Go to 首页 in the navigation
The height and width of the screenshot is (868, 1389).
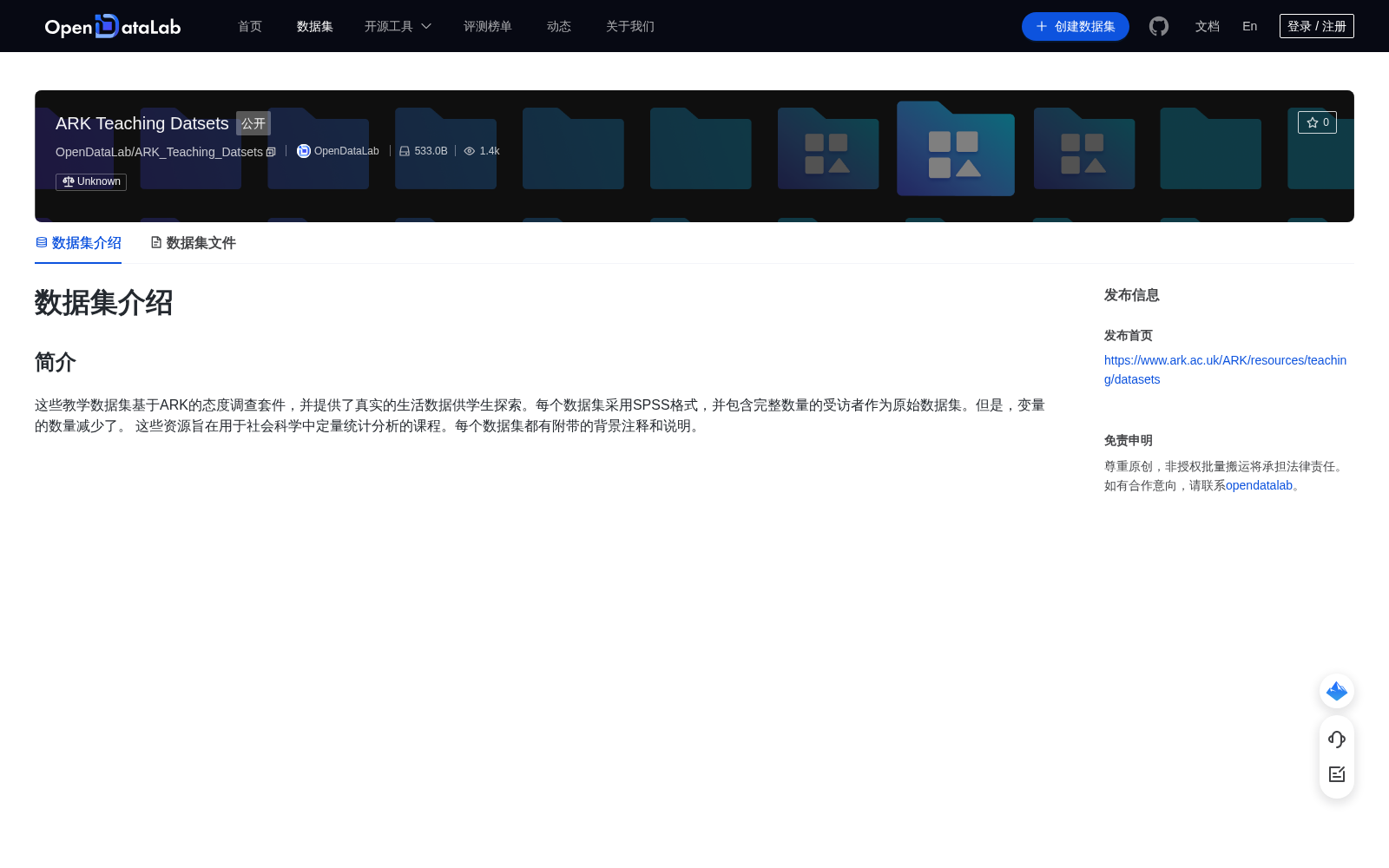(250, 26)
